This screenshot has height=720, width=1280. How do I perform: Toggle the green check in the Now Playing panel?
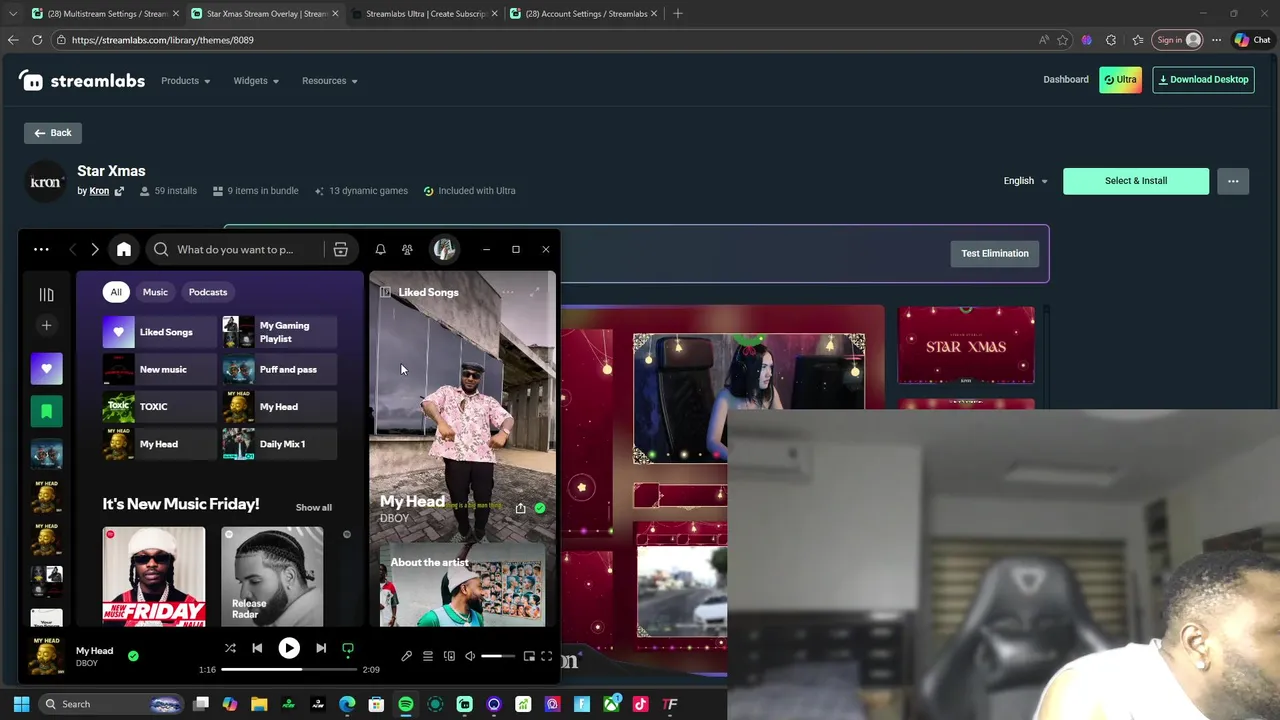point(540,508)
